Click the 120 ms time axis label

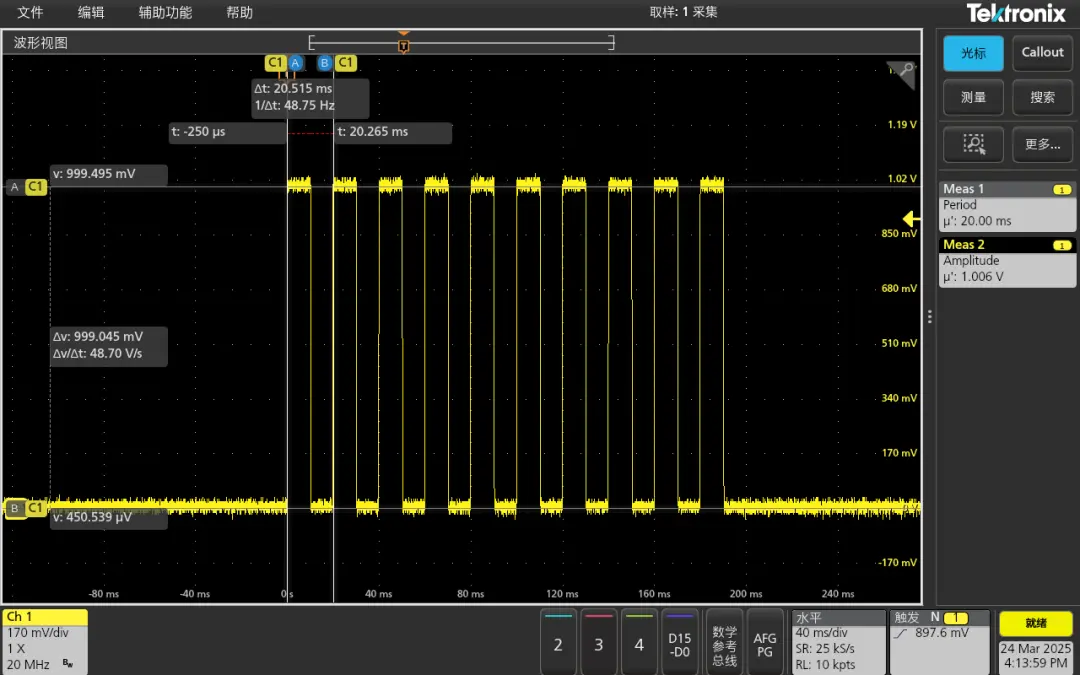pos(562,594)
